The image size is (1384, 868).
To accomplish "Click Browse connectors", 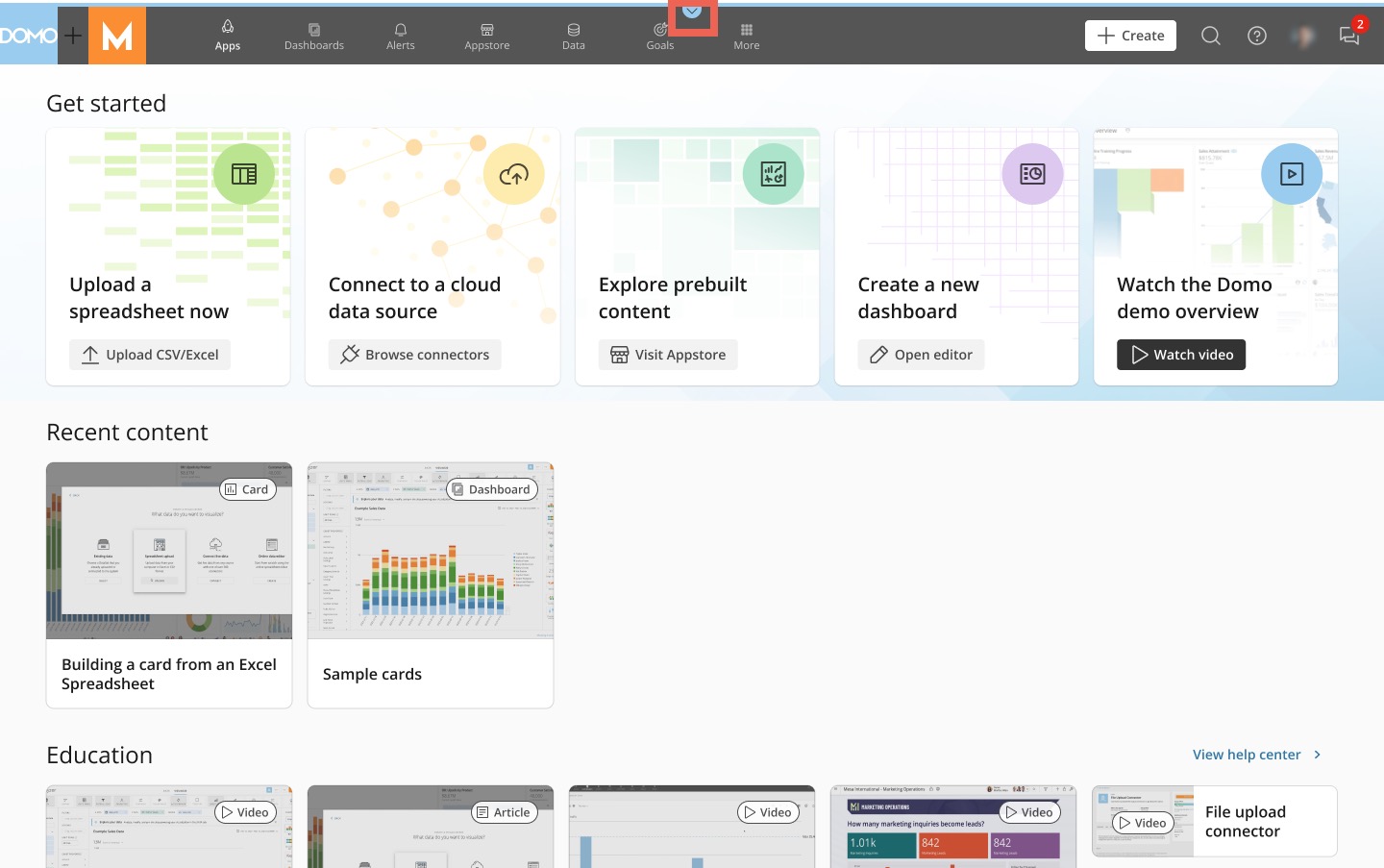I will (x=415, y=354).
